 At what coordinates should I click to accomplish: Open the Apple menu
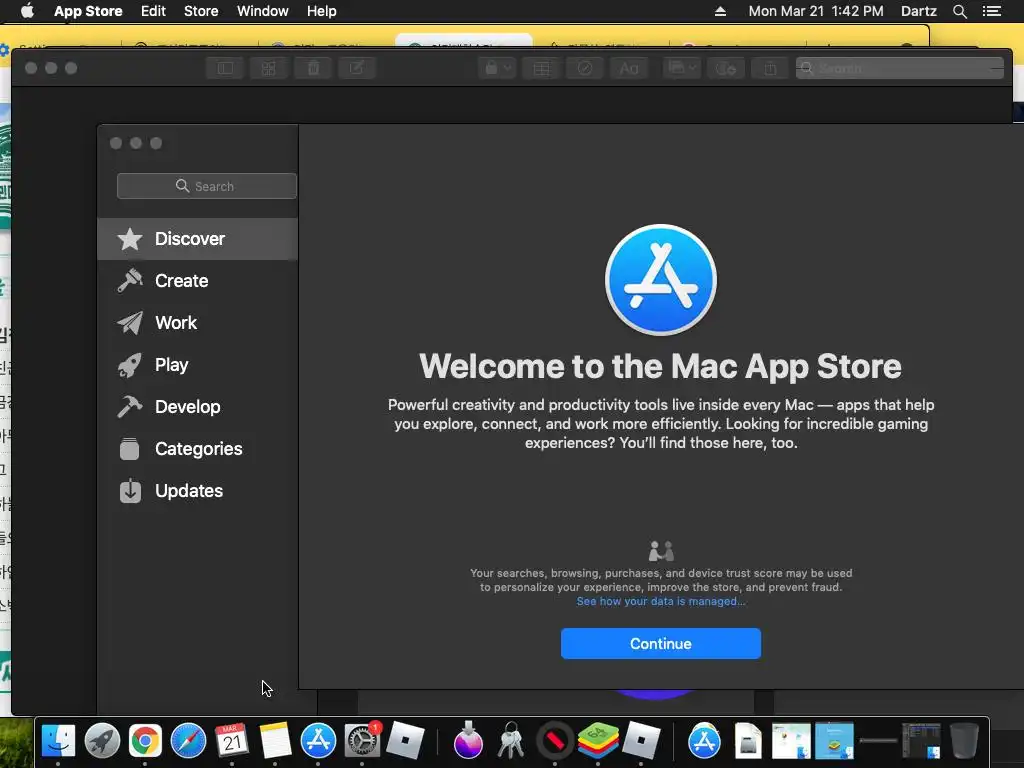point(27,11)
